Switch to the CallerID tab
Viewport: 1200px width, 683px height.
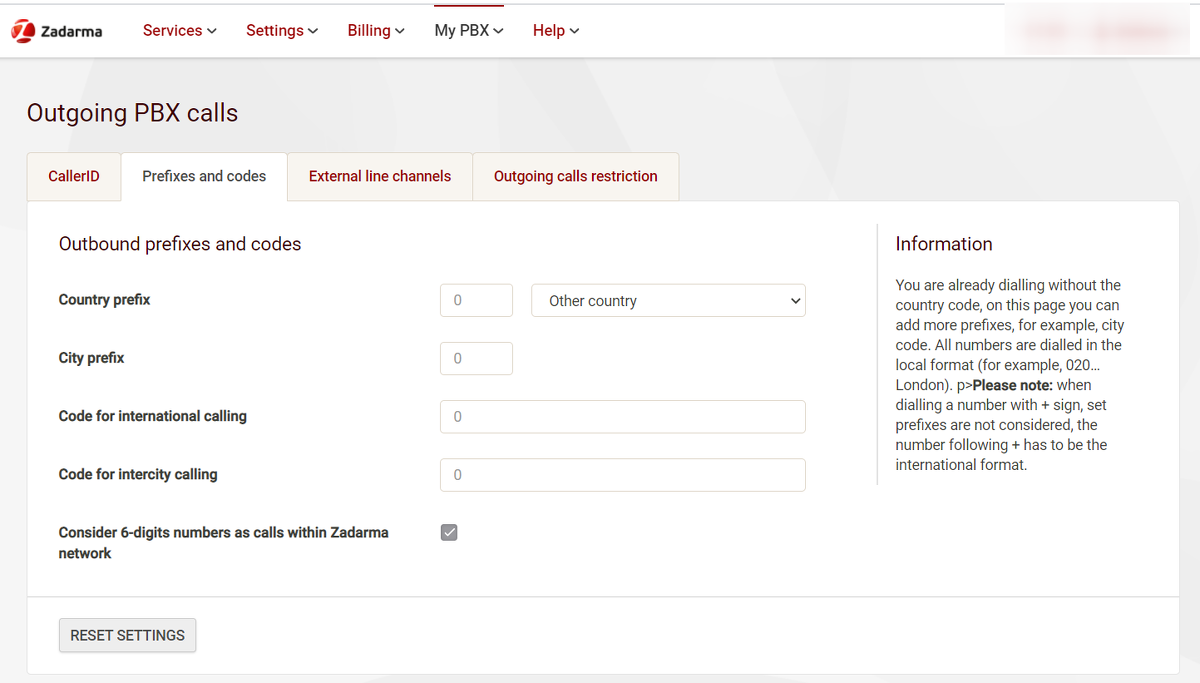point(74,177)
